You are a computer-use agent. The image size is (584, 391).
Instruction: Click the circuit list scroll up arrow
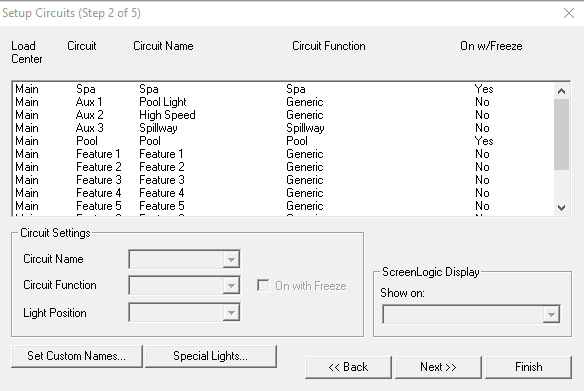point(562,90)
